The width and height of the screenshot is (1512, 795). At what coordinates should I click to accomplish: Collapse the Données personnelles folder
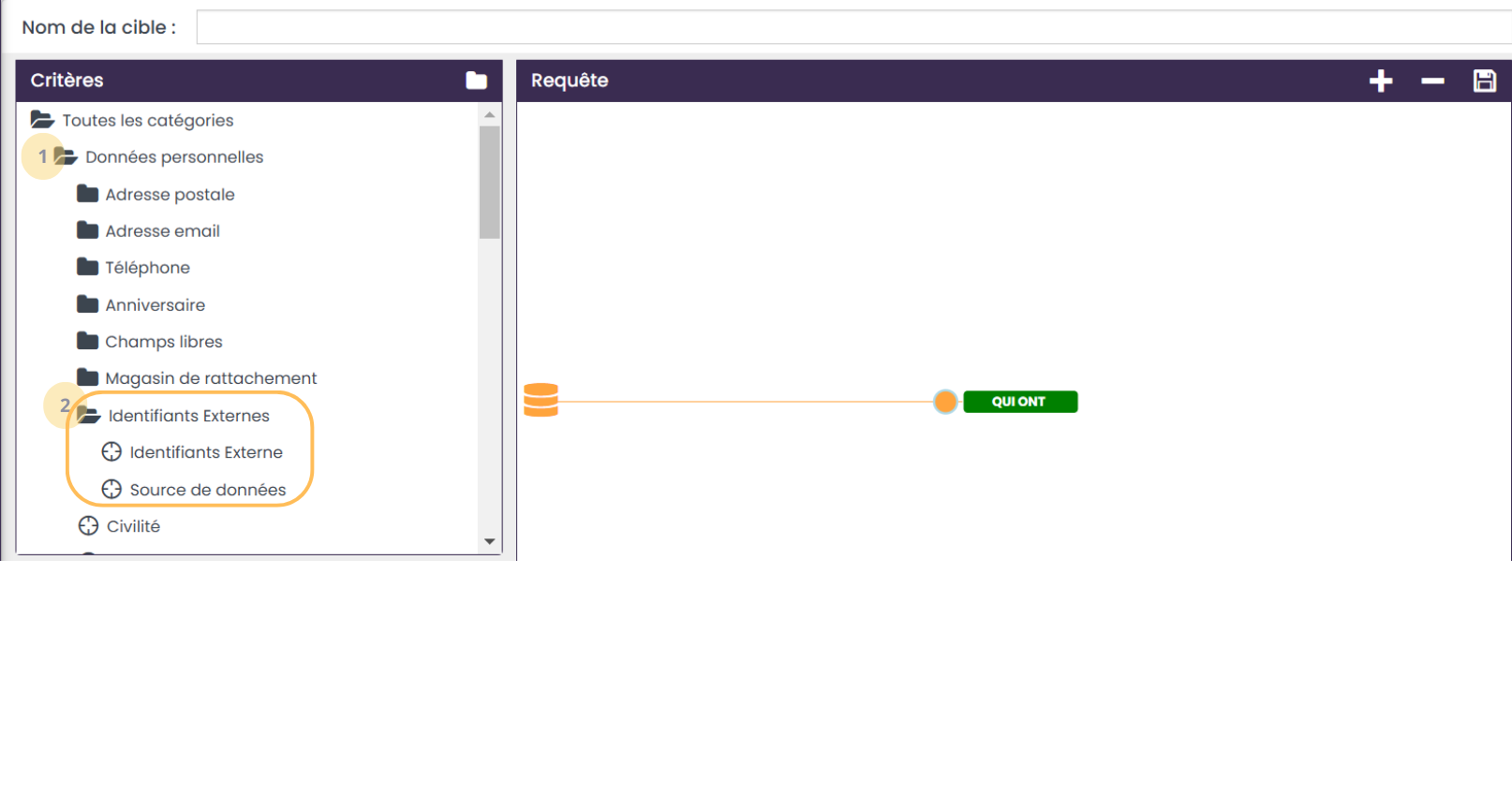66,156
